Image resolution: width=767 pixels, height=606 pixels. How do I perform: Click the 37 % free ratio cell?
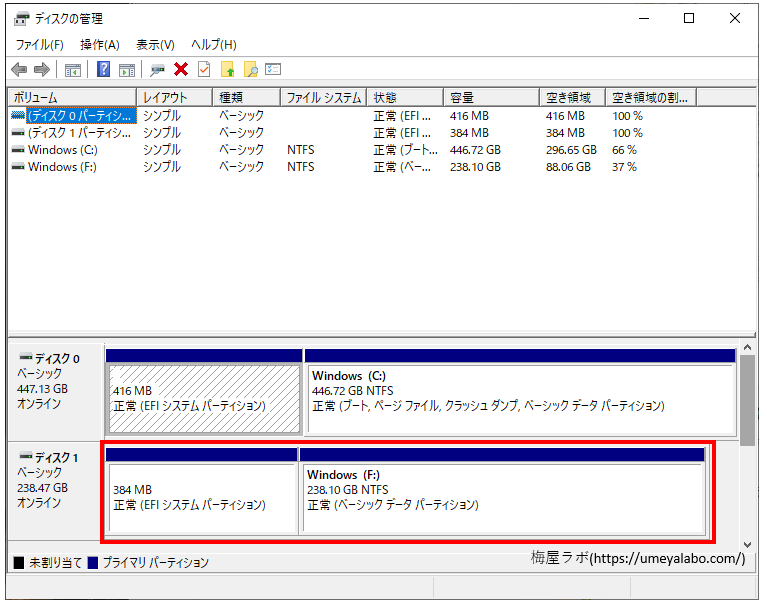[624, 167]
